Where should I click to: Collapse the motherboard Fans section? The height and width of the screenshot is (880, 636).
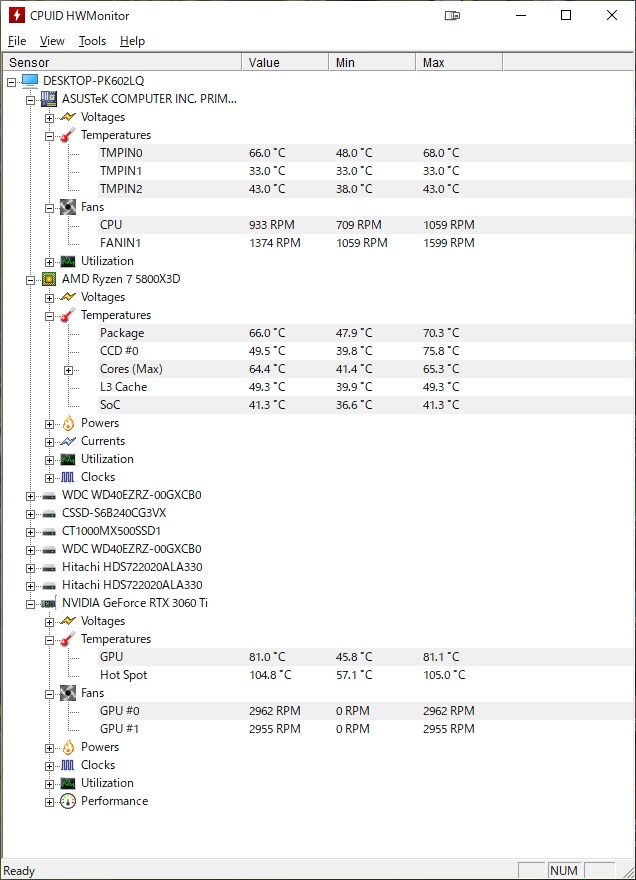[x=49, y=208]
